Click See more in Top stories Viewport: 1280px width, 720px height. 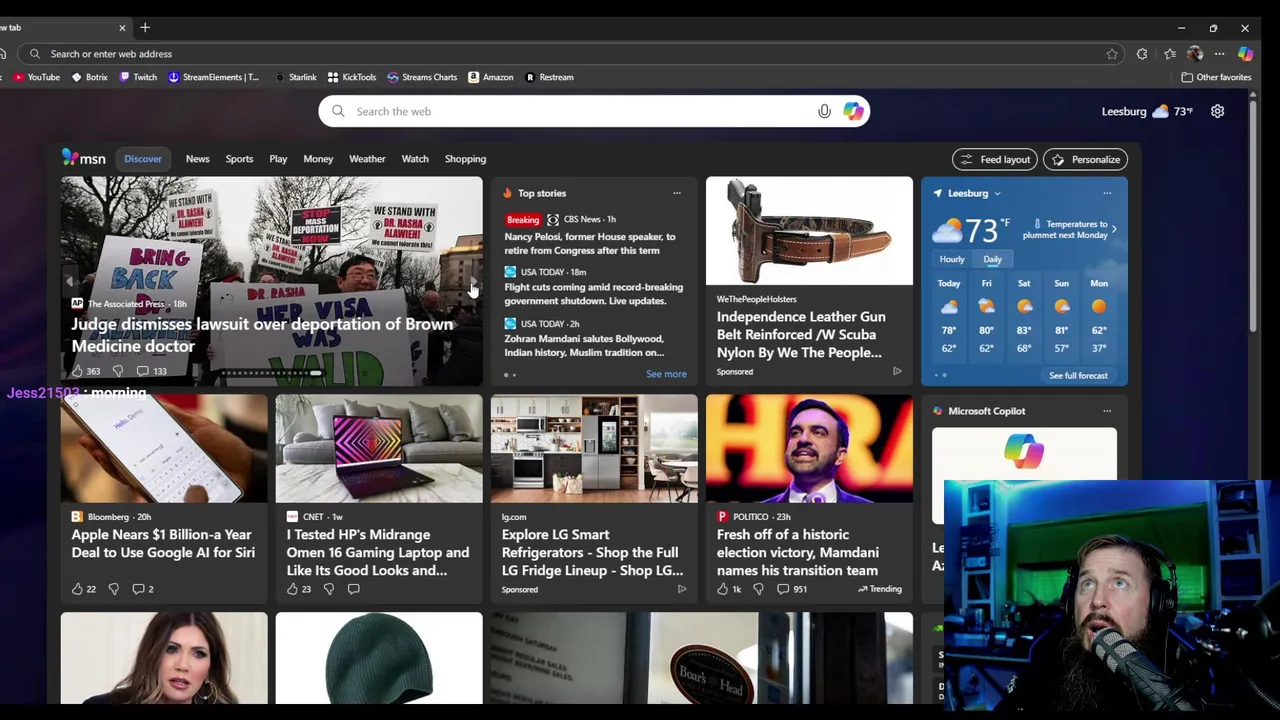pos(666,374)
